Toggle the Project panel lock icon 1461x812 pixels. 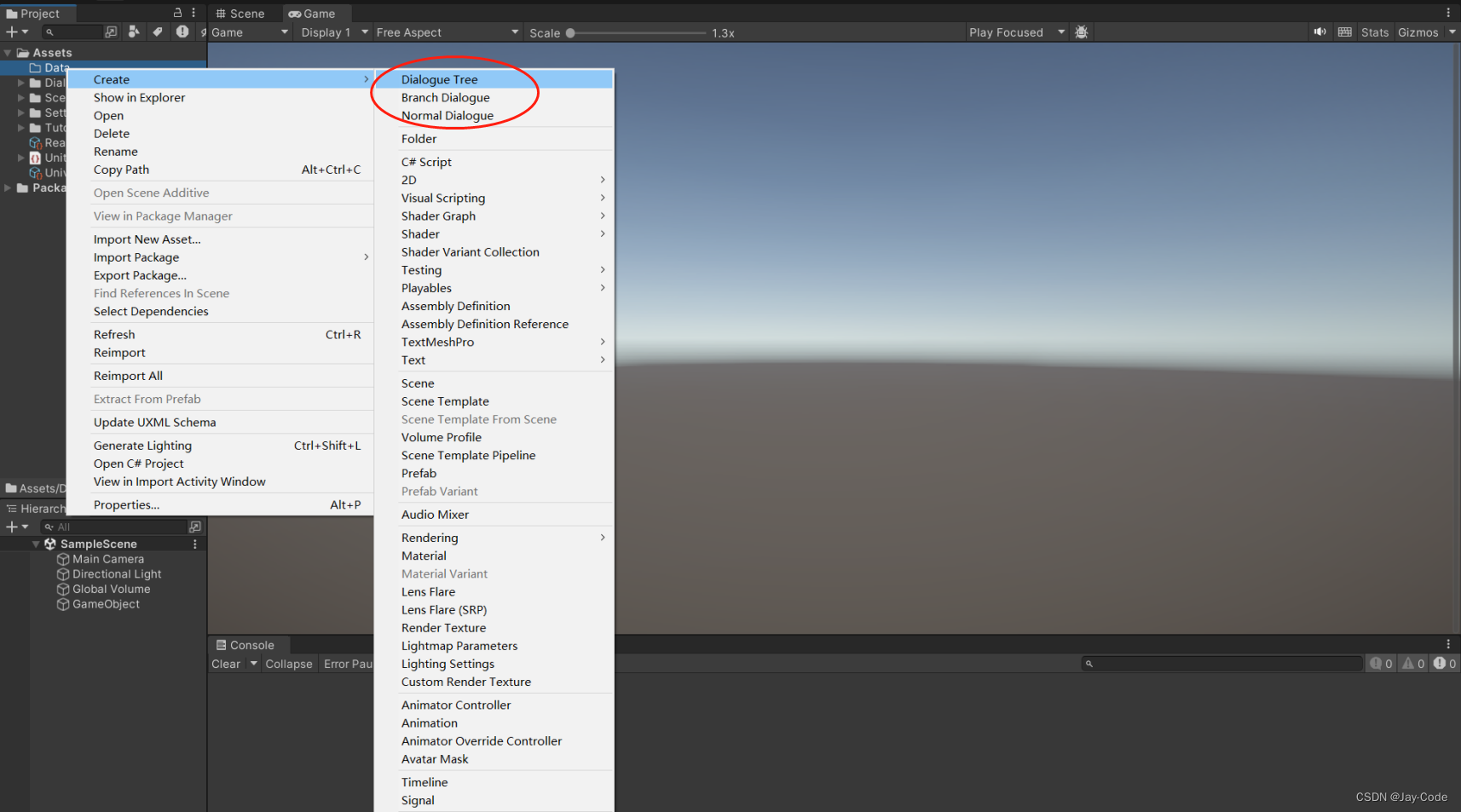click(x=177, y=13)
